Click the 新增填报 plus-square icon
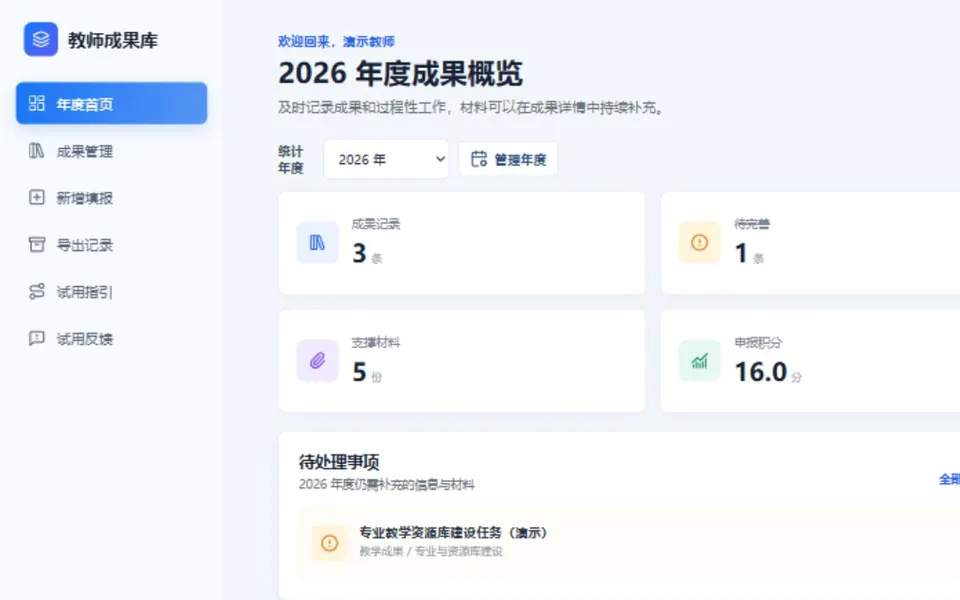 point(37,197)
